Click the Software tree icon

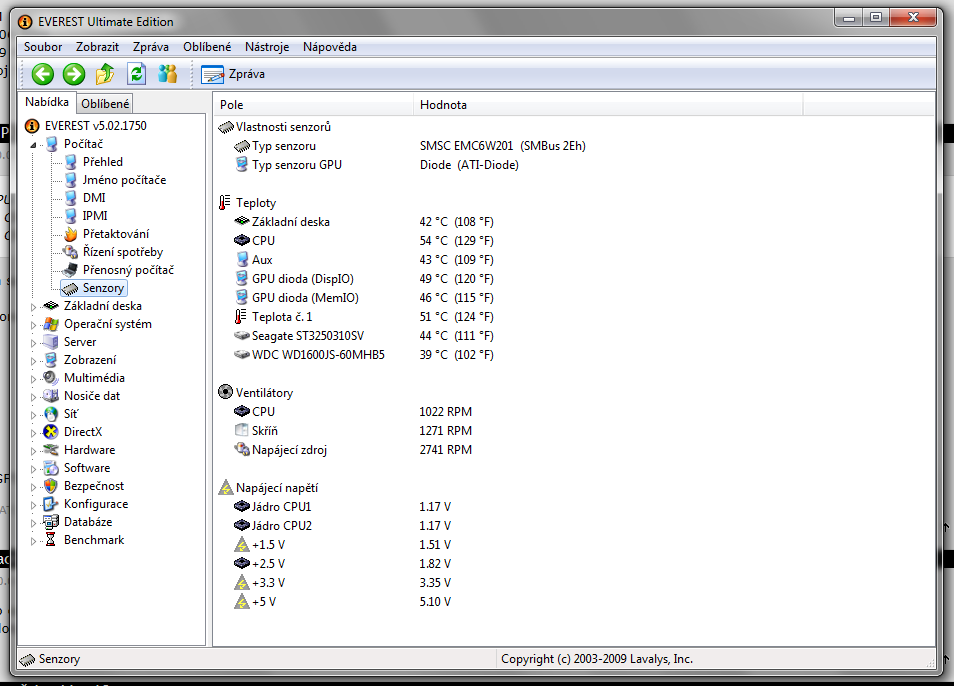tap(51, 468)
